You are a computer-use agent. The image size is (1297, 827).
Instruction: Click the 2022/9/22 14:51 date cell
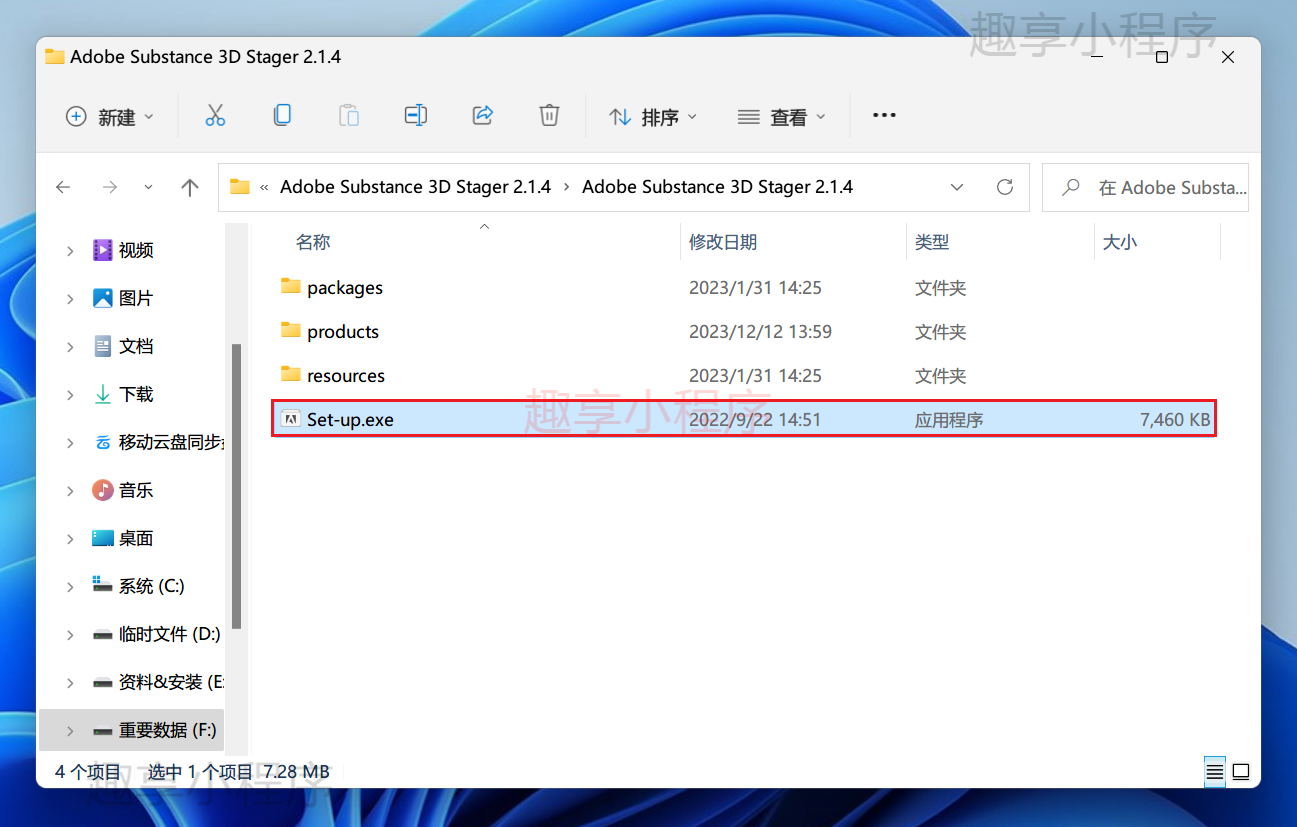pos(755,420)
